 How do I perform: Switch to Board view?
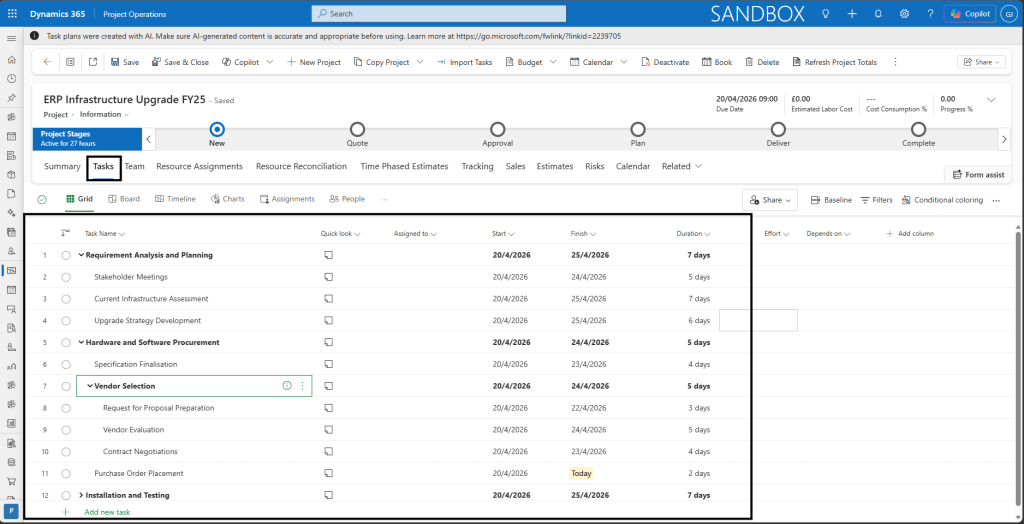pos(124,199)
